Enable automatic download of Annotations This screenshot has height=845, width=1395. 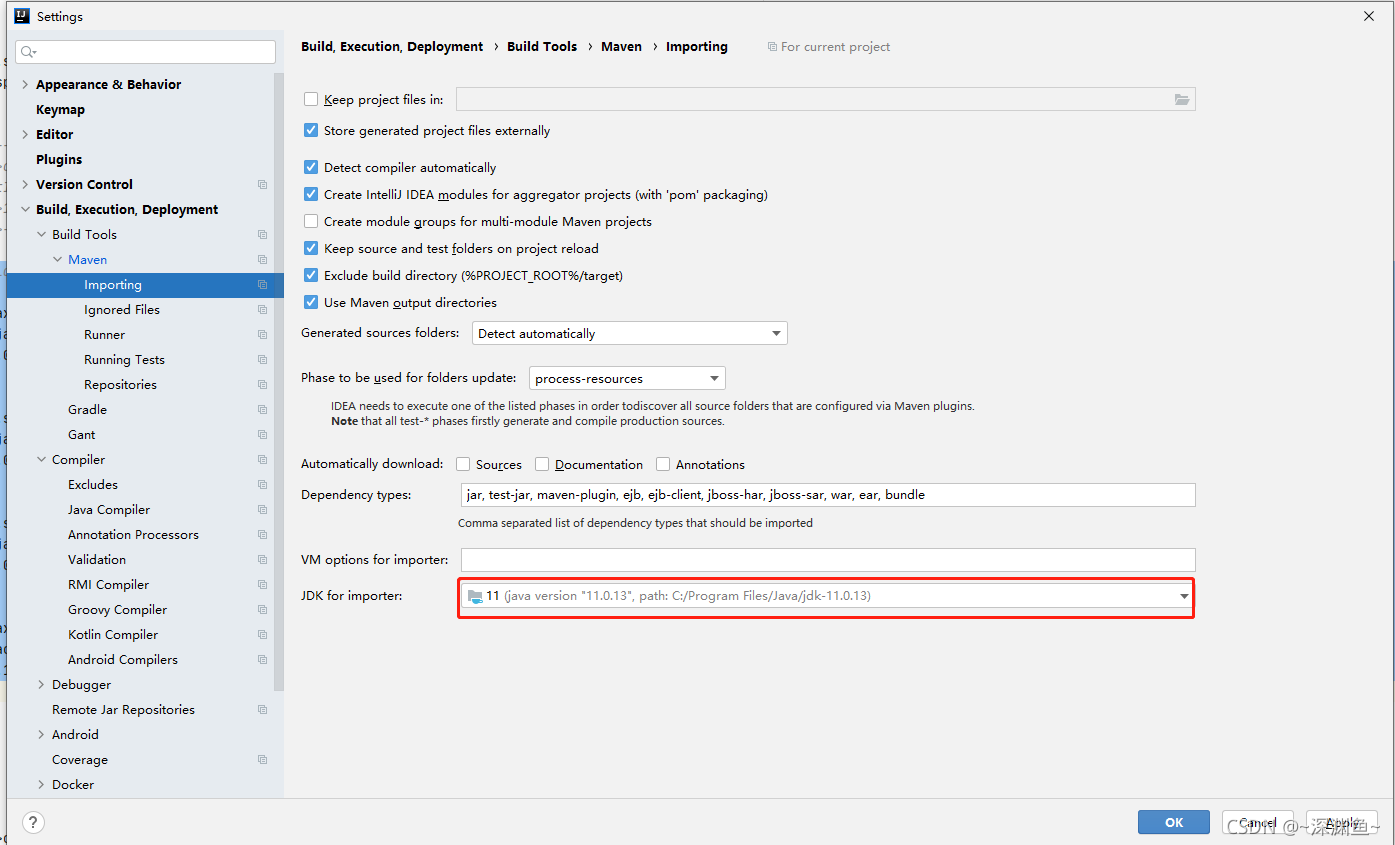coord(663,464)
